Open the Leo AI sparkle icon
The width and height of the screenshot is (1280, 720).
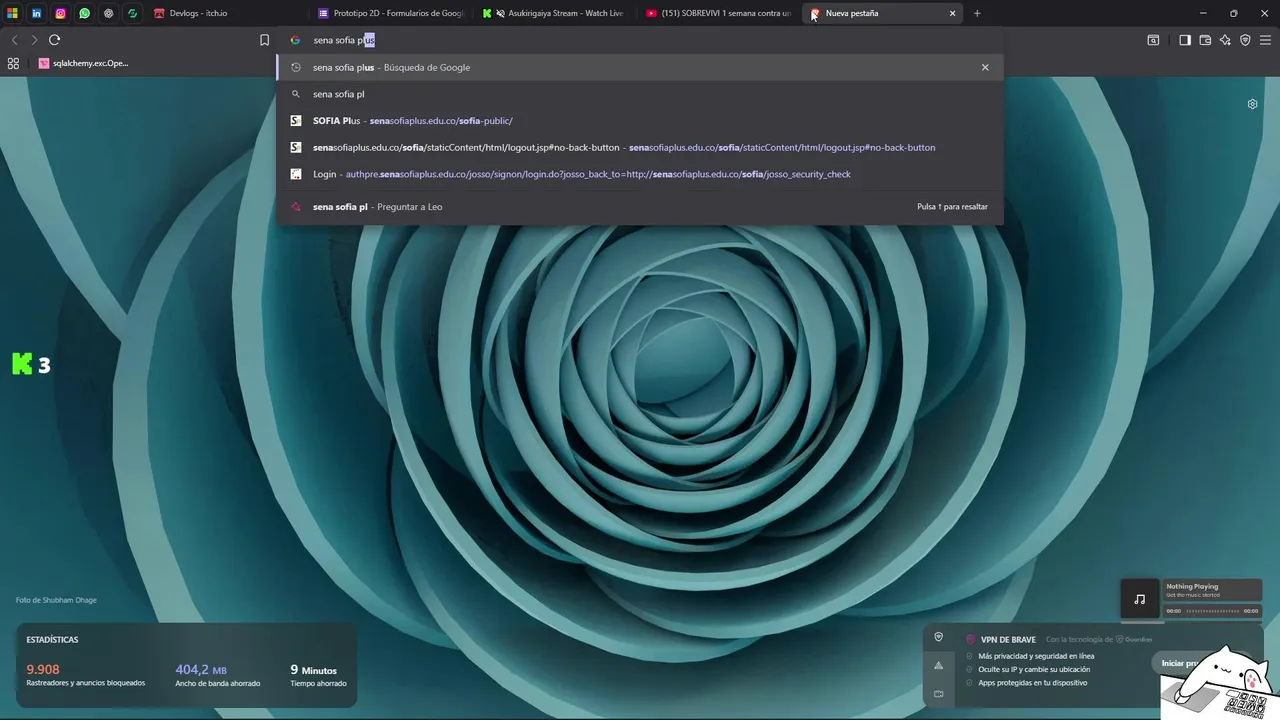pos(1225,40)
